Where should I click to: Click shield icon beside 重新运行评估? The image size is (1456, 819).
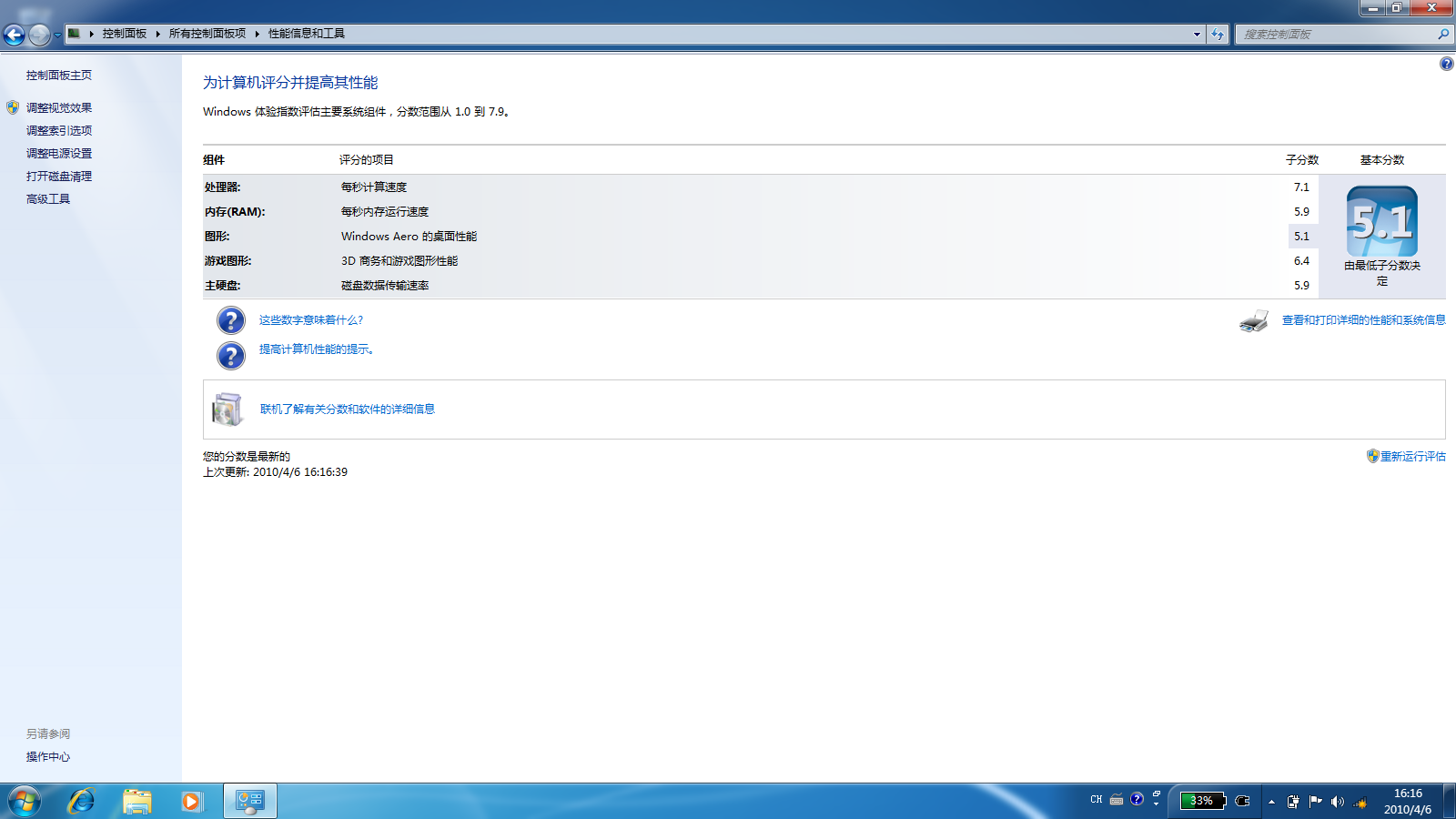point(1373,456)
